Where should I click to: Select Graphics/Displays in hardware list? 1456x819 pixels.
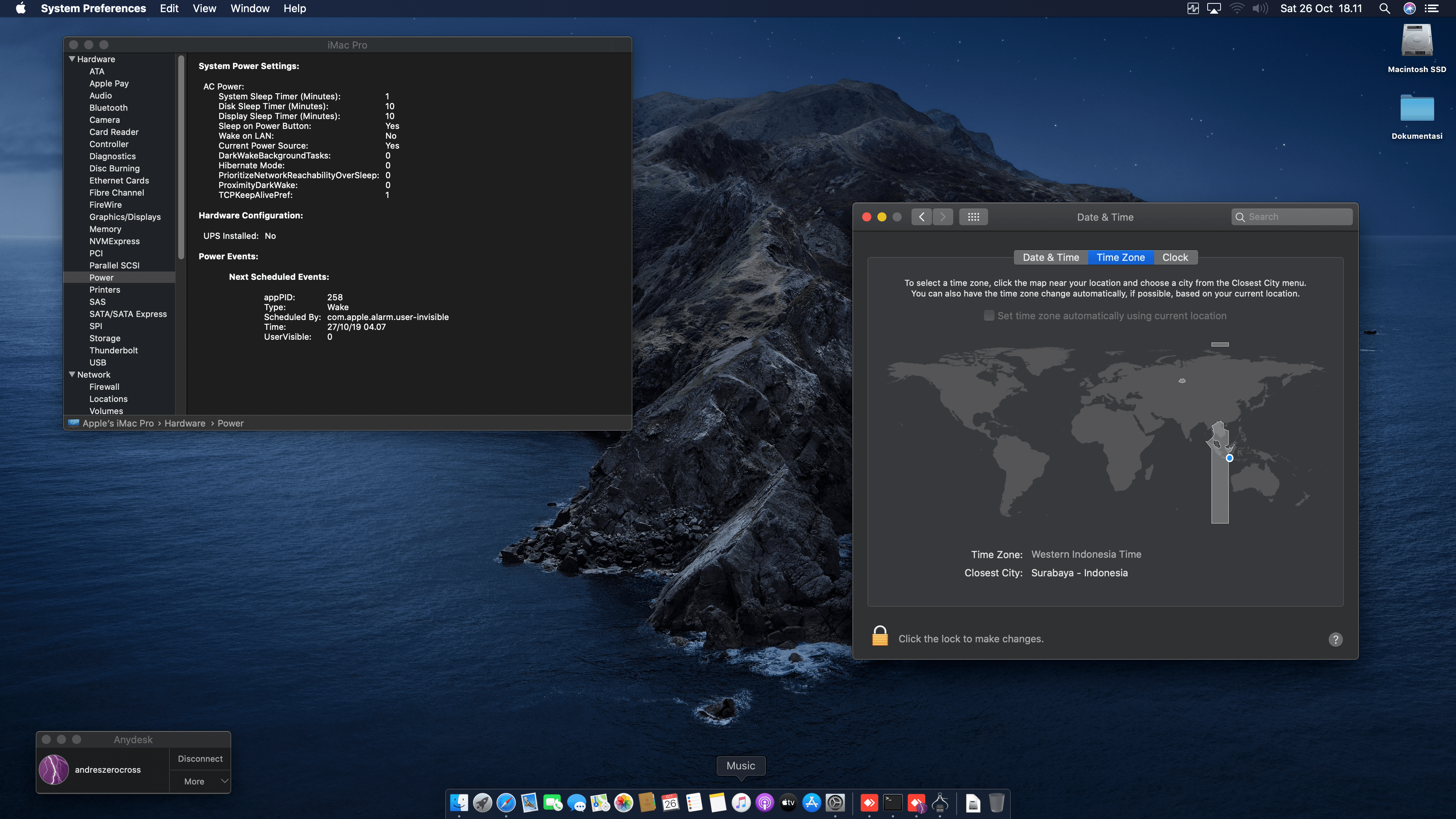tap(125, 217)
